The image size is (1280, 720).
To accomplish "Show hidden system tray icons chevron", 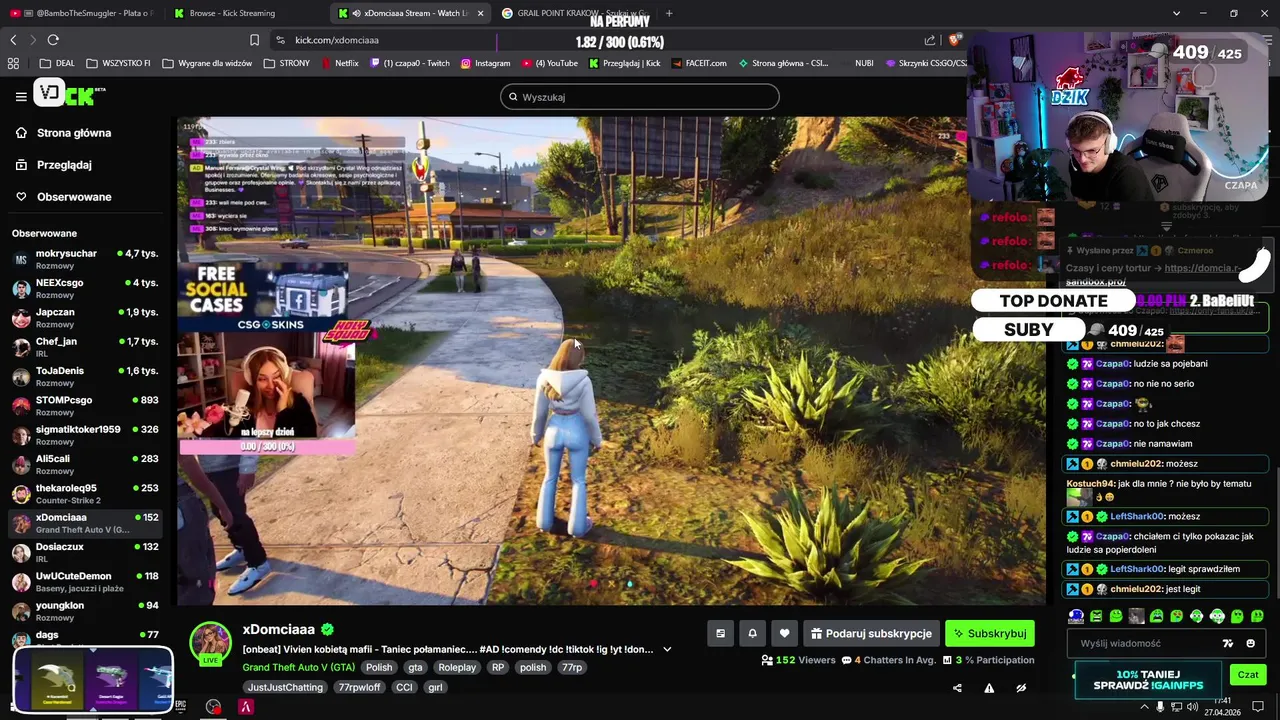I will (x=1144, y=707).
